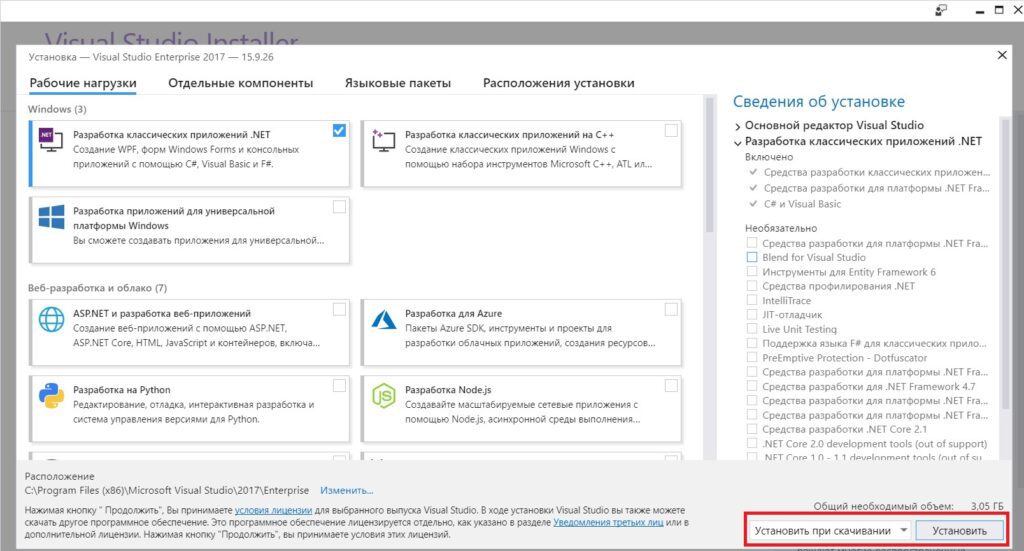
Task: Click the C++ desktop development workload icon
Action: (x=383, y=140)
